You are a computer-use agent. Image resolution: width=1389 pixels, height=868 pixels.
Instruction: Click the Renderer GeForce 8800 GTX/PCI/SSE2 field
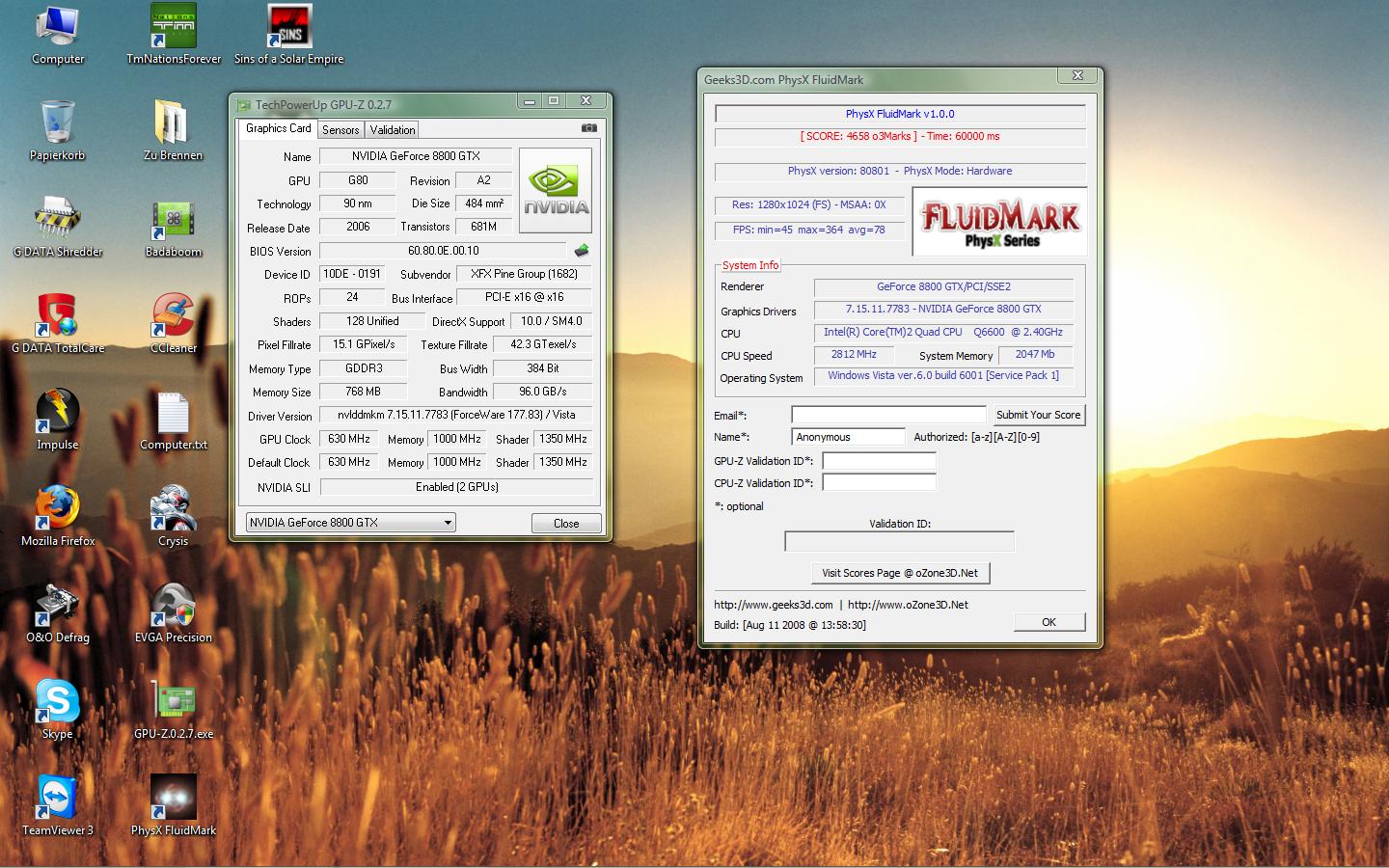tap(943, 287)
